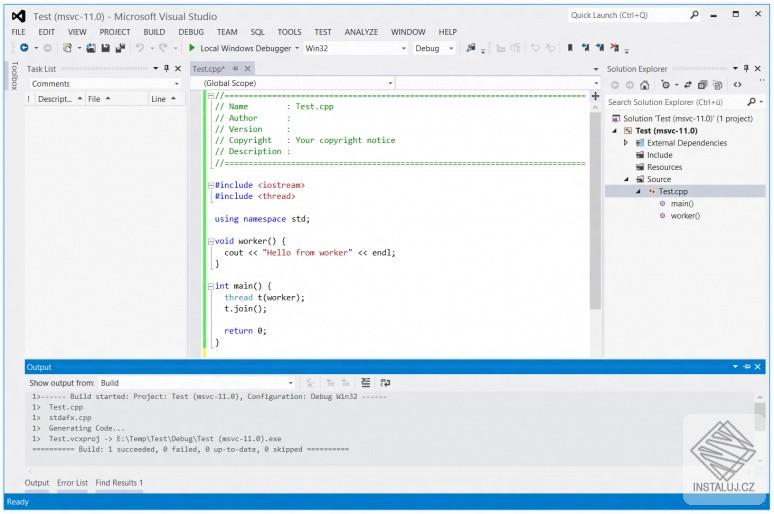Viewport: 774px width, 514px height.
Task: Click the Home icon in Solution Explorer
Action: (x=645, y=85)
